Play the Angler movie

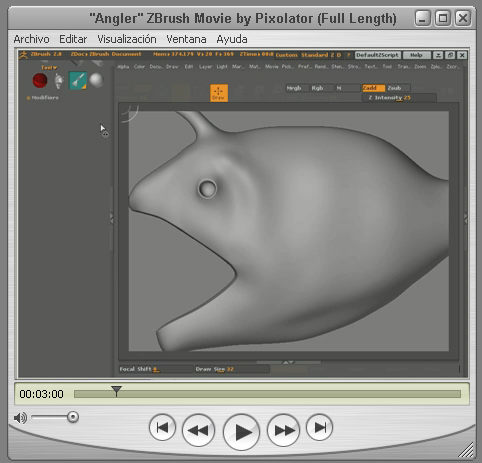[x=242, y=432]
